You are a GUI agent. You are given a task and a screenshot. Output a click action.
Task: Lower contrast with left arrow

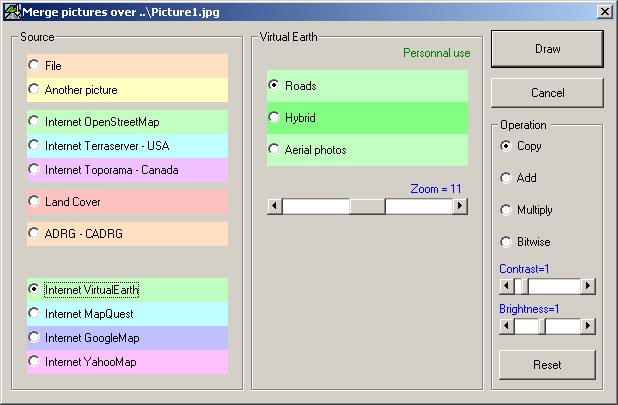point(506,286)
